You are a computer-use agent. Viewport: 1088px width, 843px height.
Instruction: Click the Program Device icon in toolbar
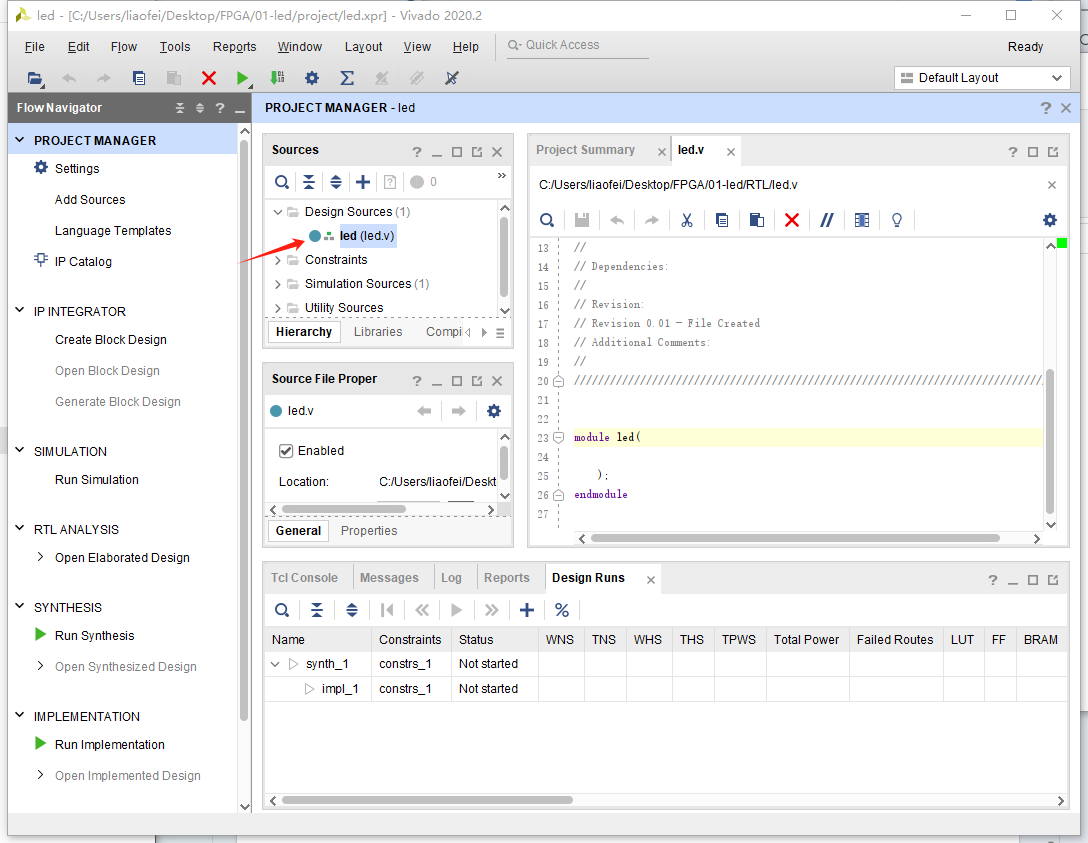click(x=277, y=78)
